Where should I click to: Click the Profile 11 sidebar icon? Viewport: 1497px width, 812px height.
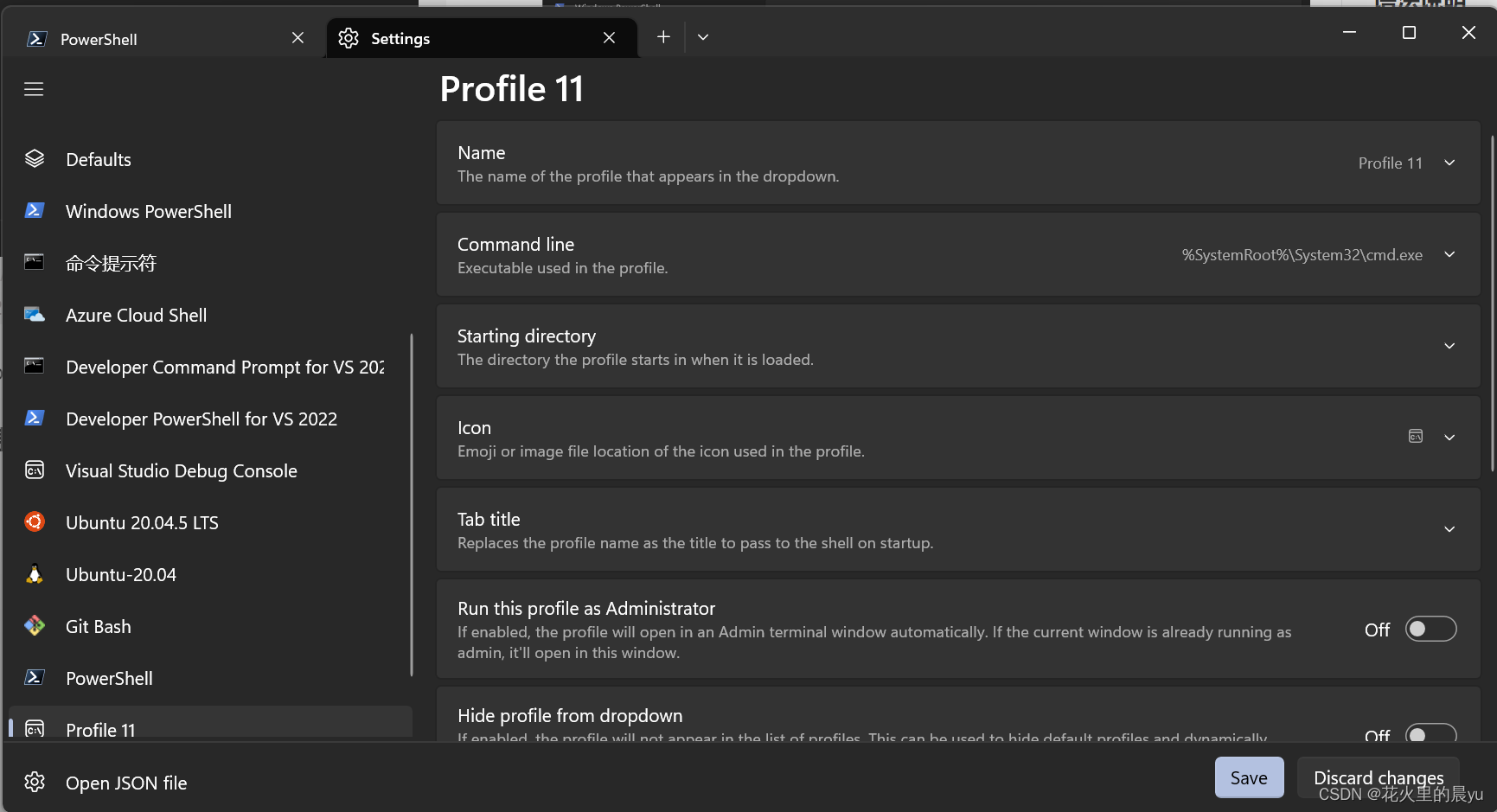(x=35, y=729)
